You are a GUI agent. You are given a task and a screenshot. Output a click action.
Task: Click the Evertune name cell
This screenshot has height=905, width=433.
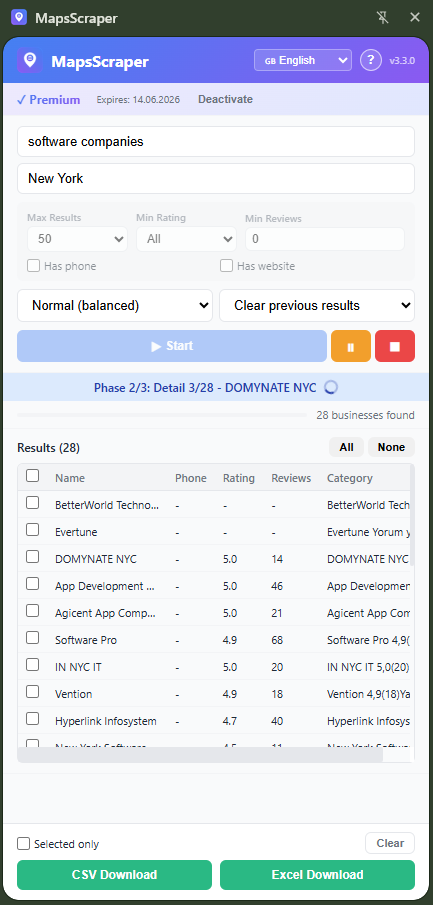click(76, 532)
